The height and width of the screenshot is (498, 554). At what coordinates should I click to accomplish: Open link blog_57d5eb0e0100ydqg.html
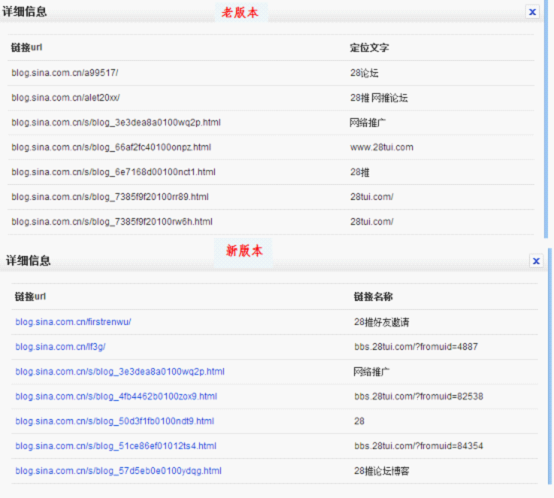(118, 471)
